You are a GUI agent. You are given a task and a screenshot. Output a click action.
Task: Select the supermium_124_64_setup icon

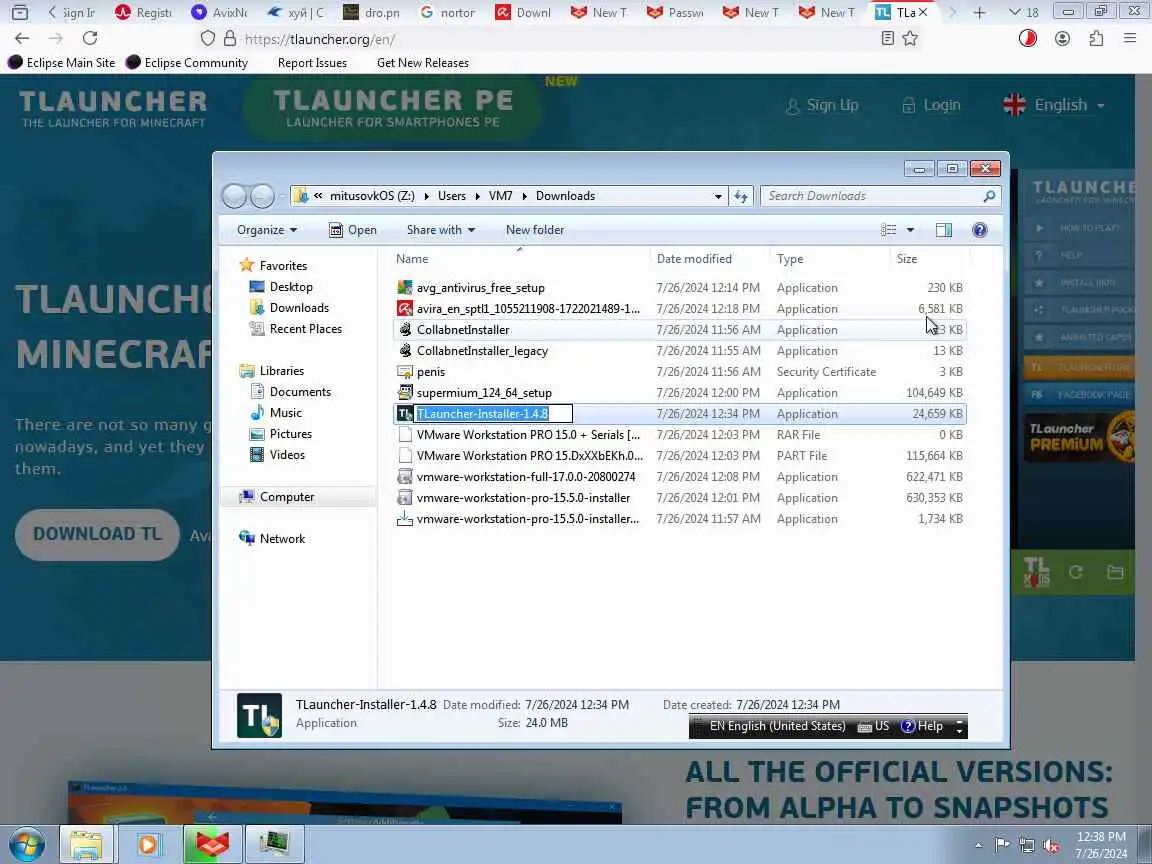405,392
